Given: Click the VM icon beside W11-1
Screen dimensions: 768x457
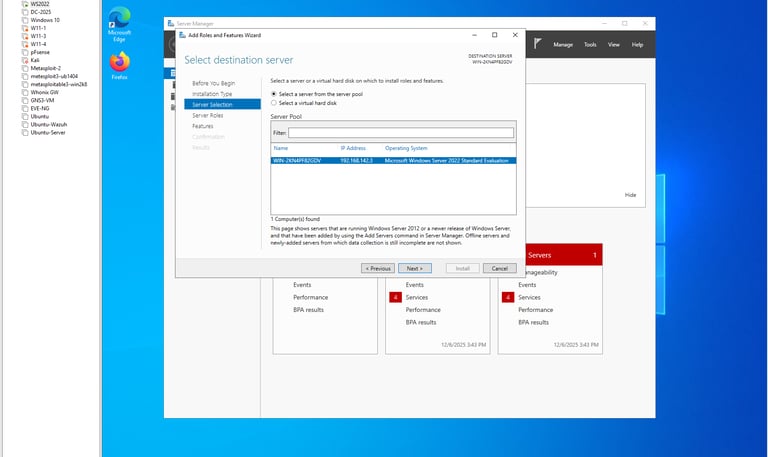Looking at the screenshot, I should click(25, 28).
